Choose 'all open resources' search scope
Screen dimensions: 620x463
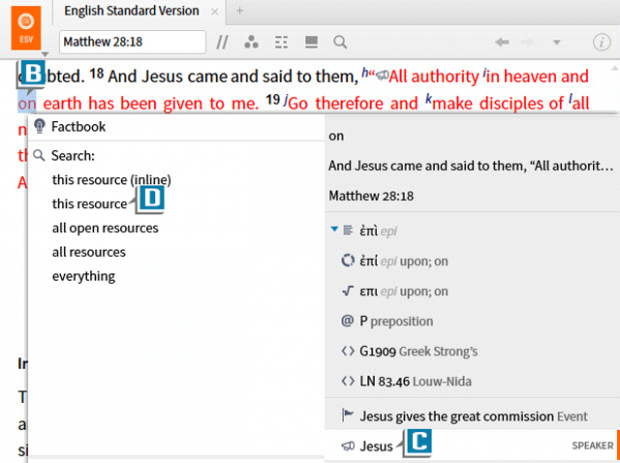(x=105, y=228)
